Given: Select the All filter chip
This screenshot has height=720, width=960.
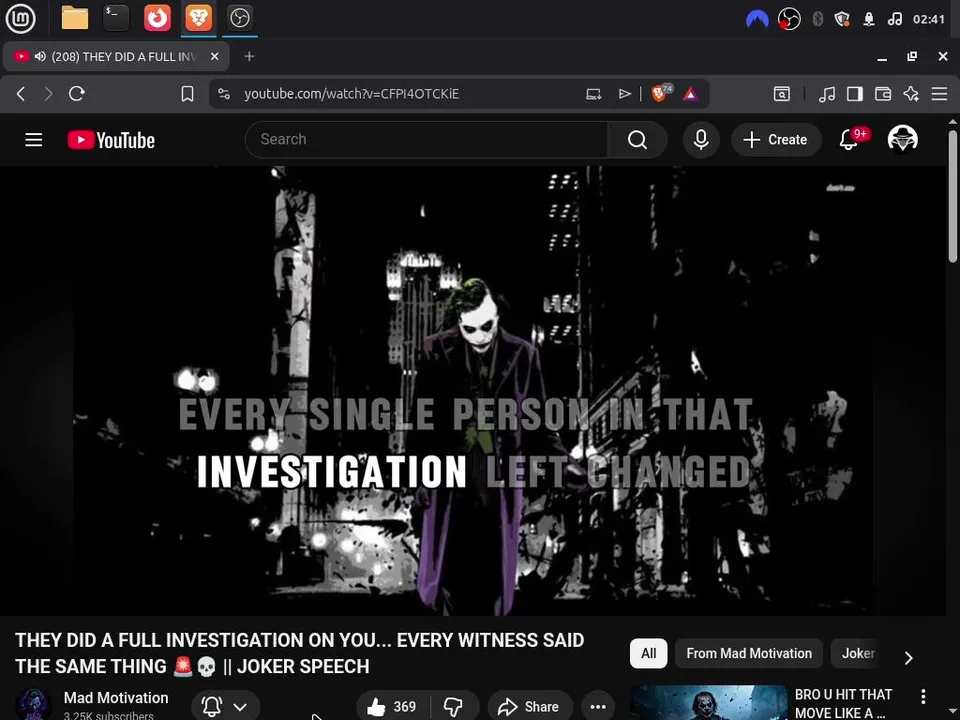Looking at the screenshot, I should pos(648,653).
